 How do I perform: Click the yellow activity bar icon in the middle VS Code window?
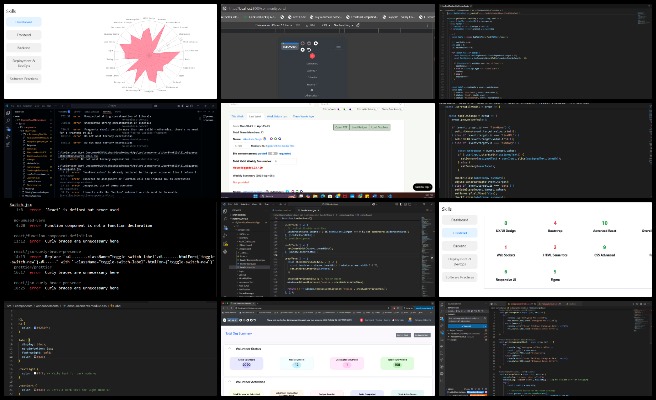tap(225, 244)
